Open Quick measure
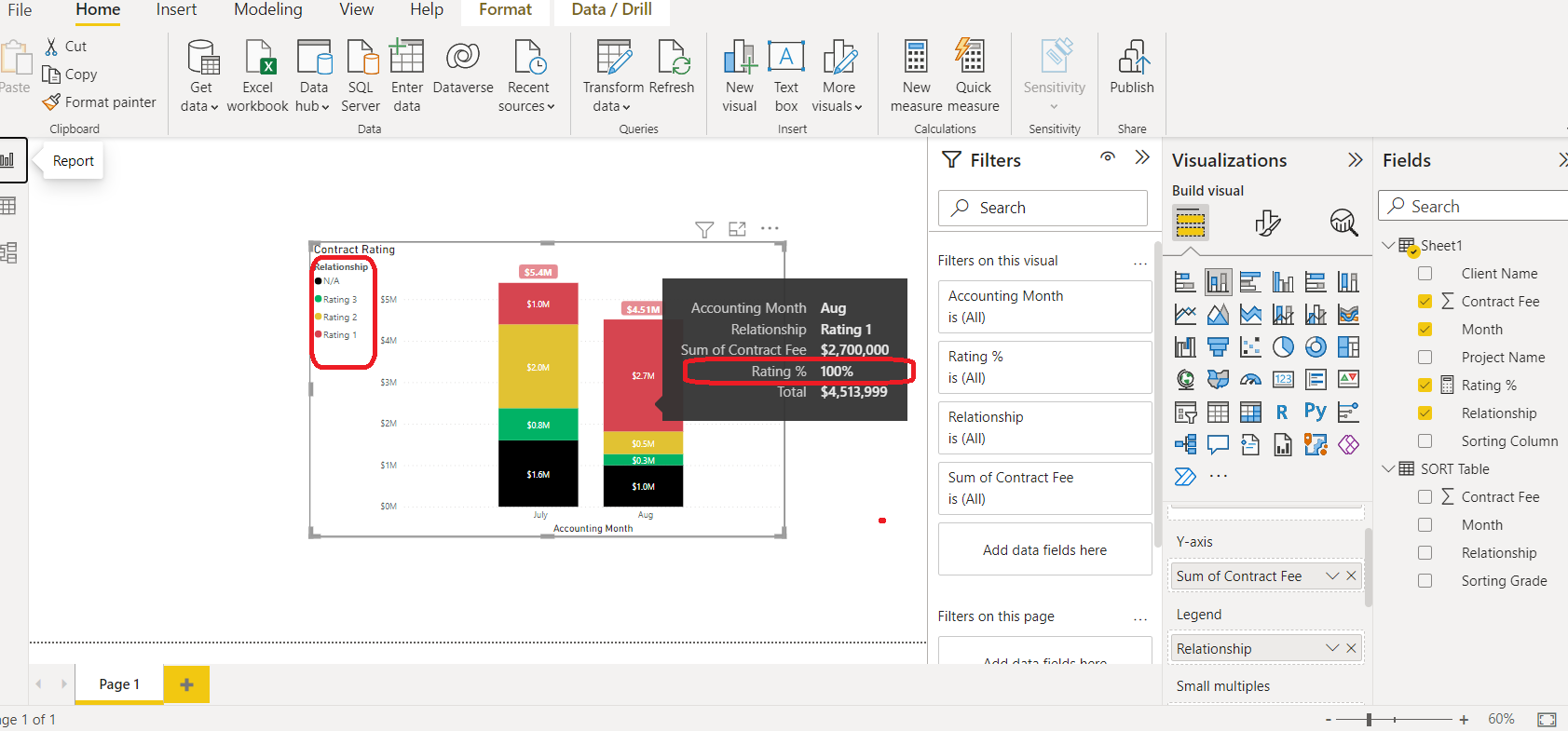1568x731 pixels. pyautogui.click(x=973, y=76)
